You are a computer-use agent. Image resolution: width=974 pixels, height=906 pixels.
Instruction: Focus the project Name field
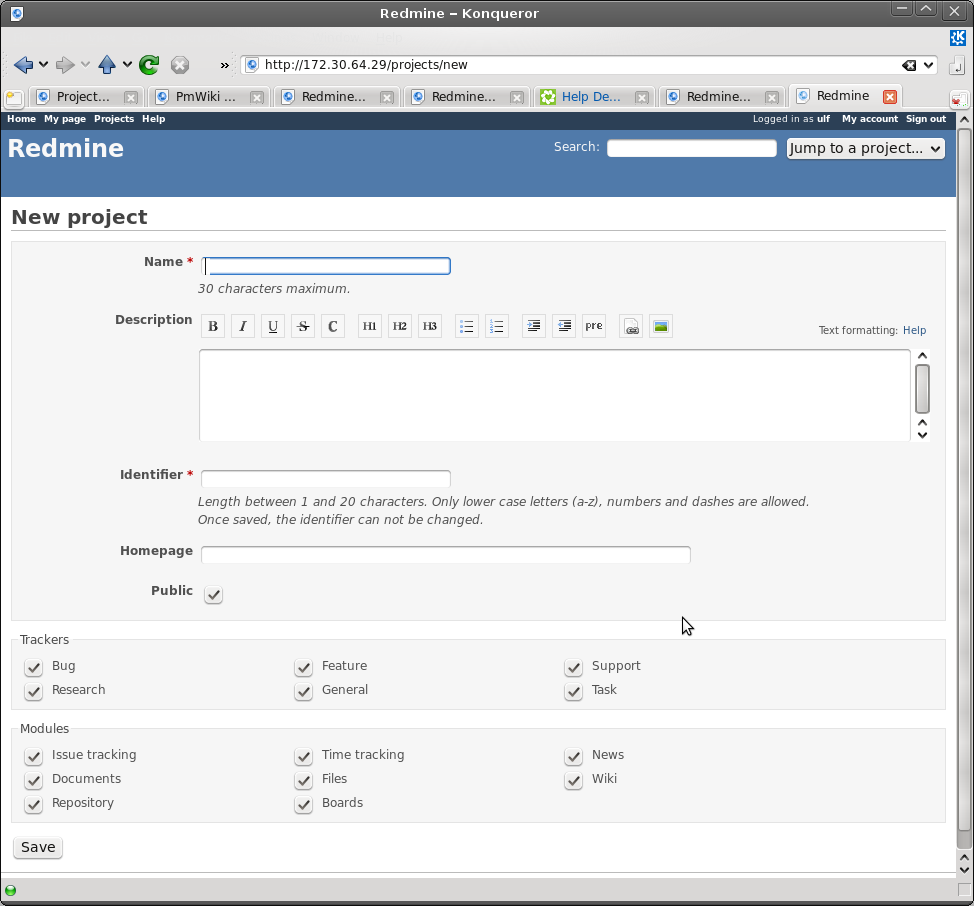(x=326, y=266)
